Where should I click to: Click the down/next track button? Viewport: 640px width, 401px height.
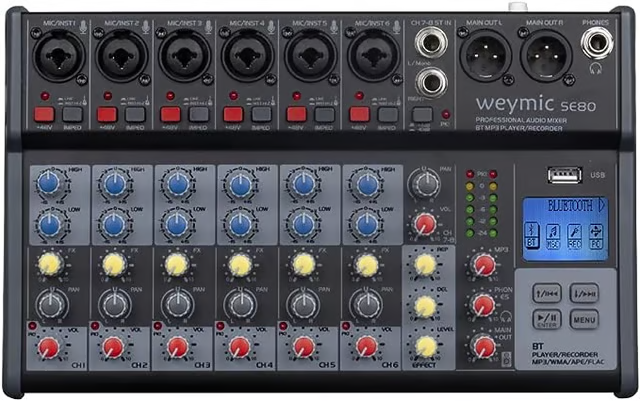click(584, 293)
